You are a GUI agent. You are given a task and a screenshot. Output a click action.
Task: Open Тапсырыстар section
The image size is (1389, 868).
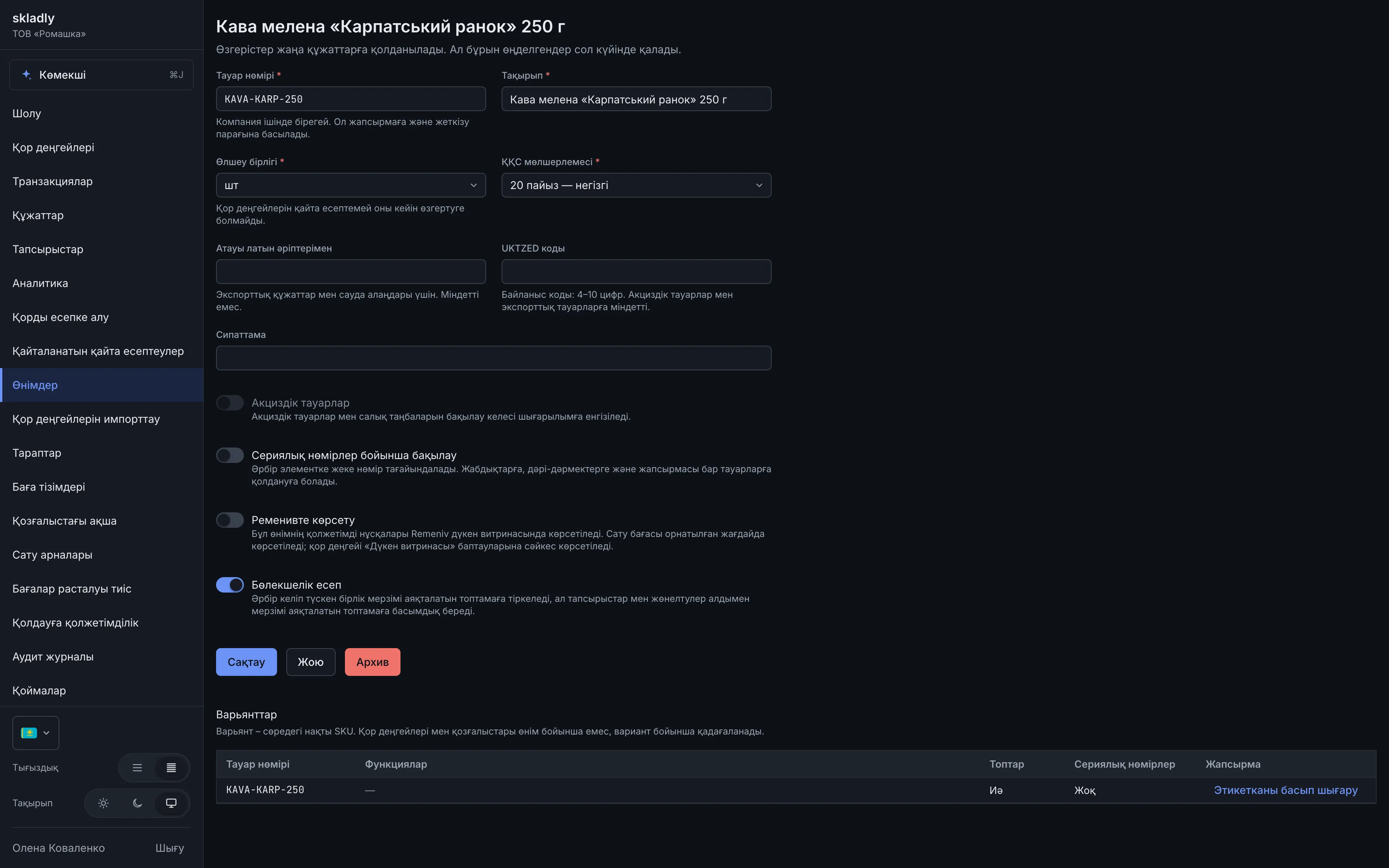101,249
